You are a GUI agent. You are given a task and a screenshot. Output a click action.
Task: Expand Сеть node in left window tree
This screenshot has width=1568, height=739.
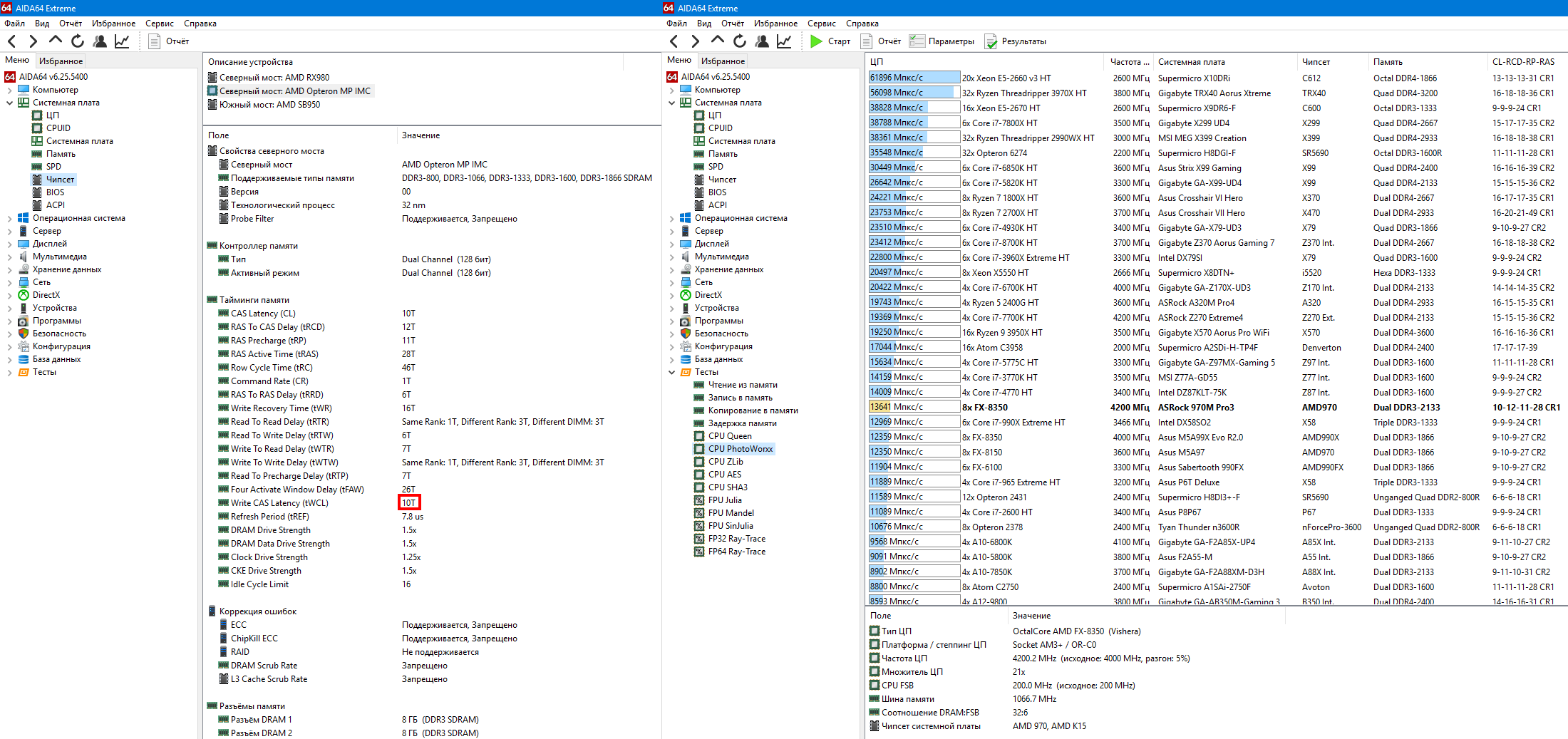[x=9, y=282]
